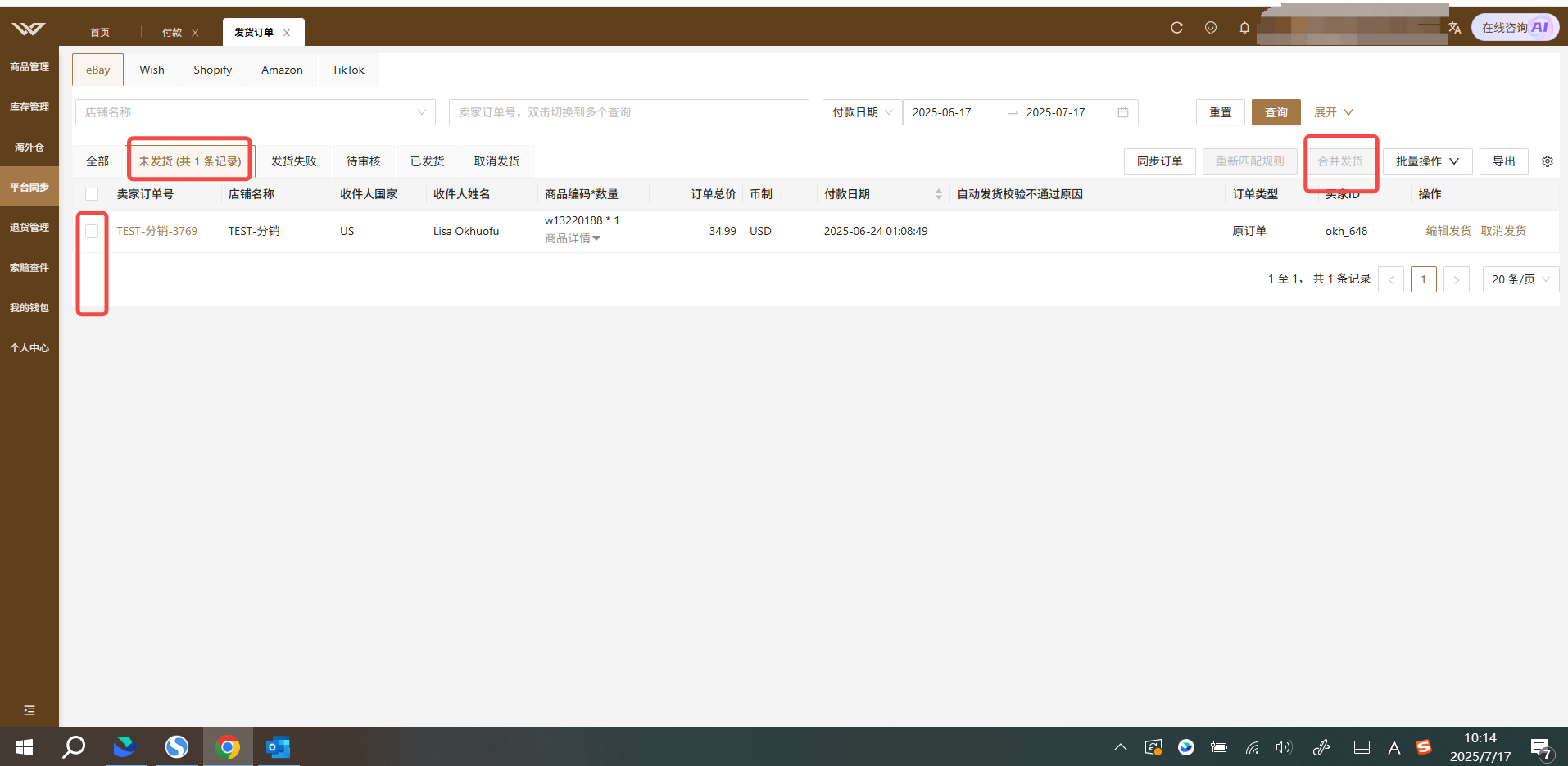
Task: Open the notification center in taskbar
Action: [1541, 748]
